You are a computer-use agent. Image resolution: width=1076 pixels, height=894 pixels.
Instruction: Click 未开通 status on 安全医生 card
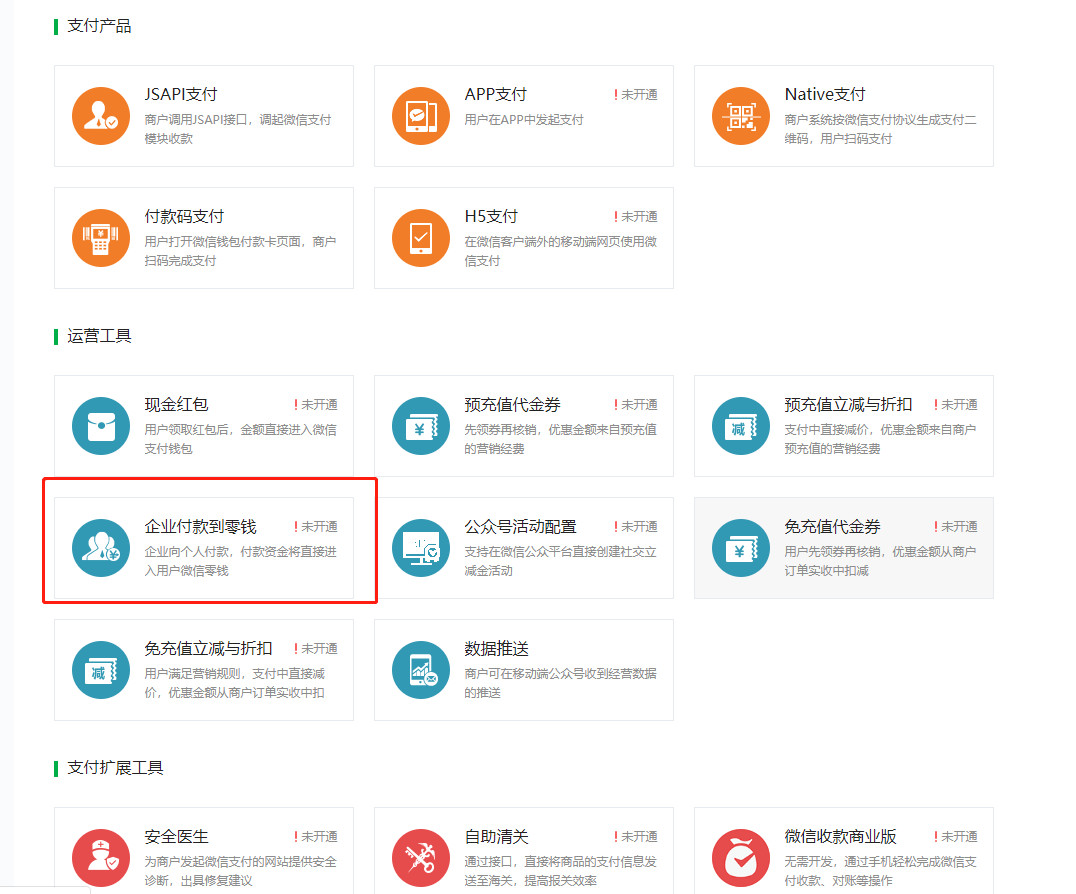(316, 837)
